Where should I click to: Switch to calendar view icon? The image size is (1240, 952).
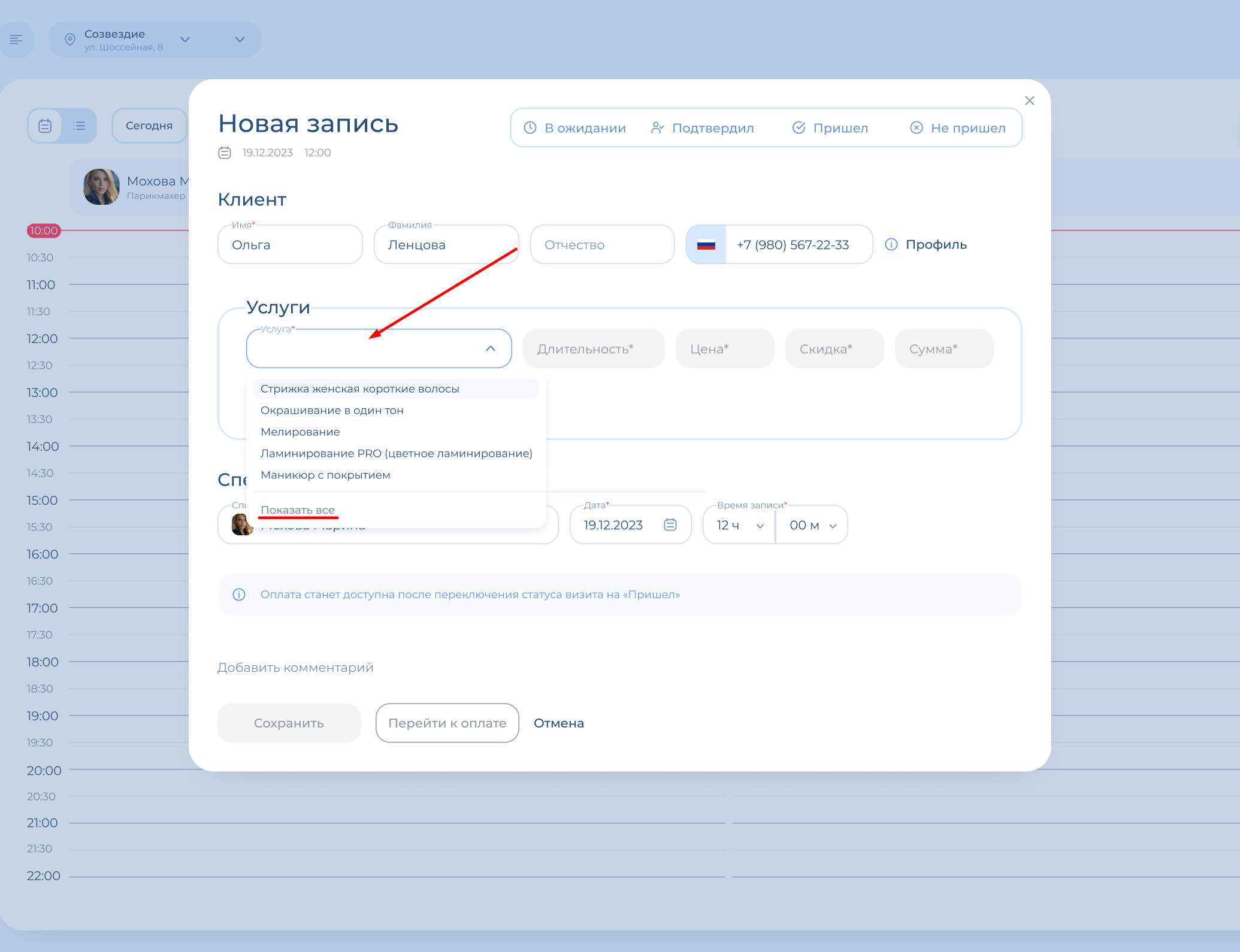point(45,126)
